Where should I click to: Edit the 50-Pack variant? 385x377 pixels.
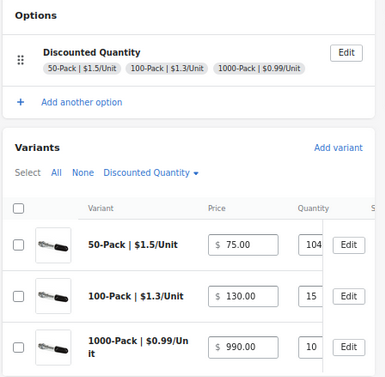[x=349, y=245]
